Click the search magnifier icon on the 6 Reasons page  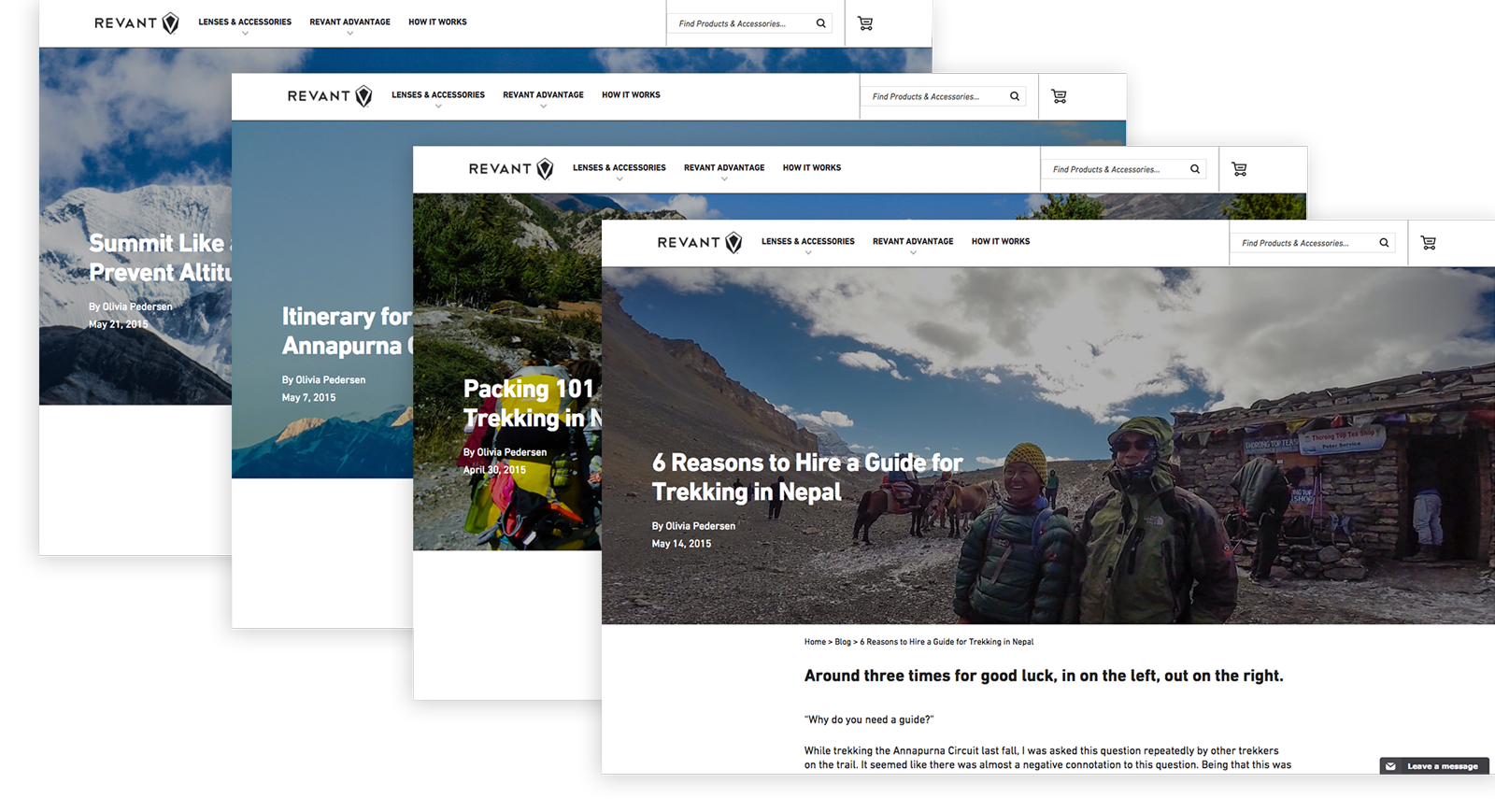pyautogui.click(x=1384, y=243)
